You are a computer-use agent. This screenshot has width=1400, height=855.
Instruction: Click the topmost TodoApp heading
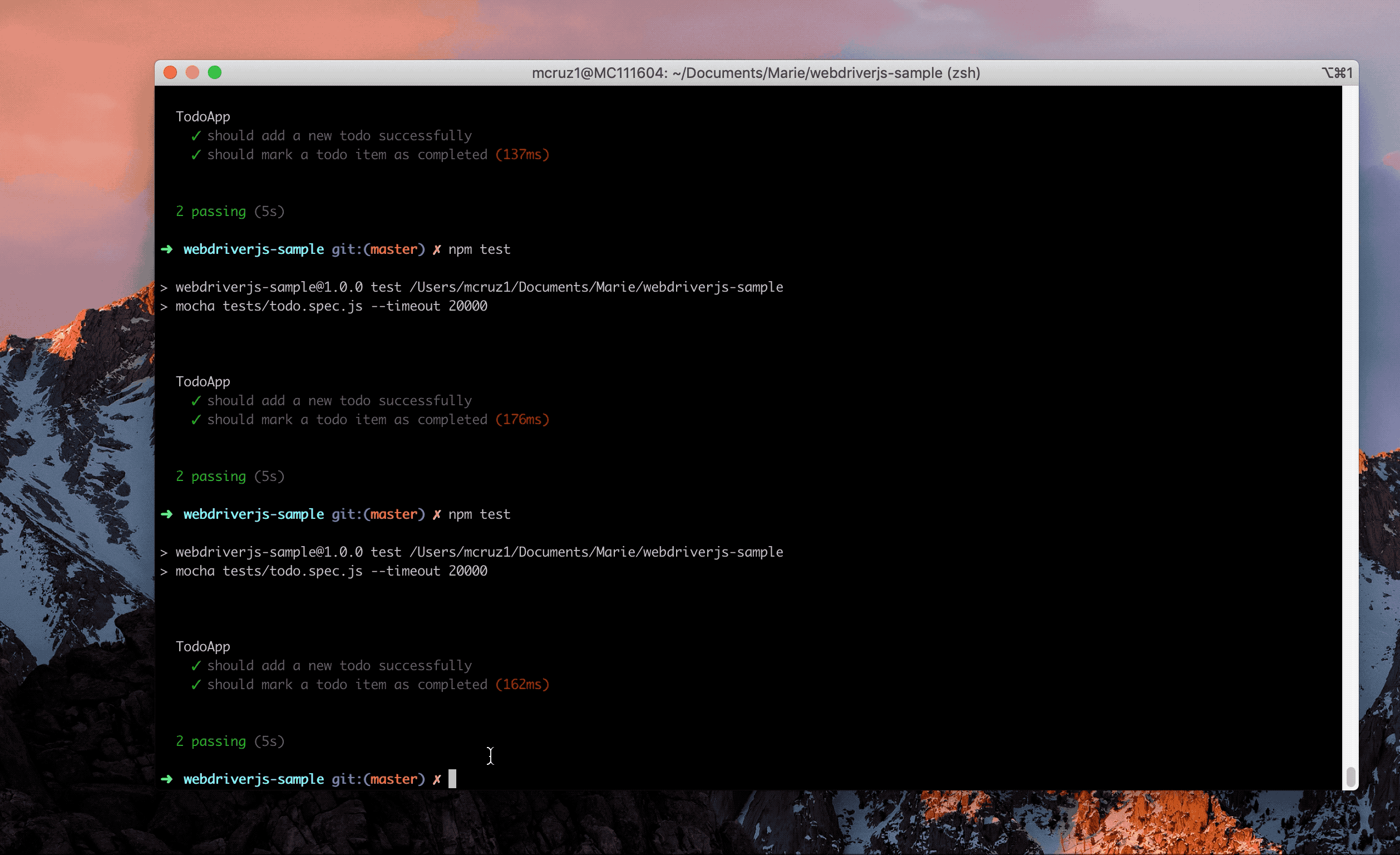(203, 116)
